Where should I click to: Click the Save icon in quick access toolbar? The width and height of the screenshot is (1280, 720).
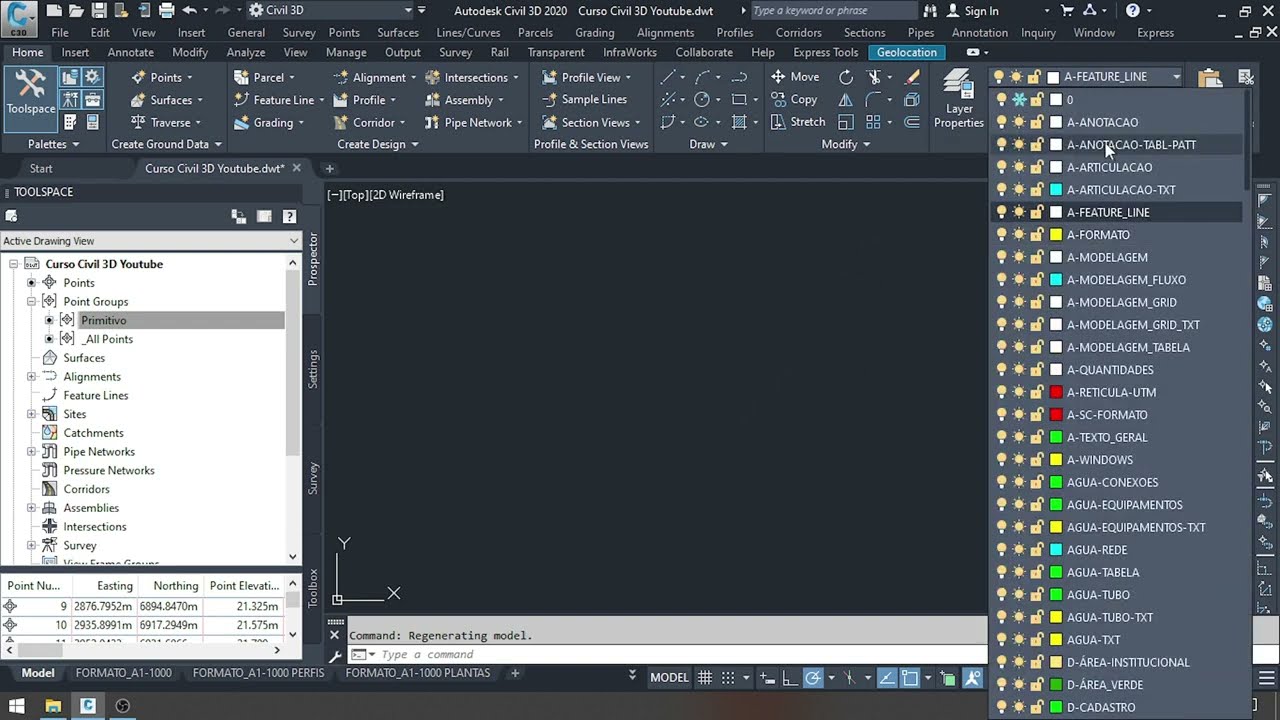click(x=99, y=10)
